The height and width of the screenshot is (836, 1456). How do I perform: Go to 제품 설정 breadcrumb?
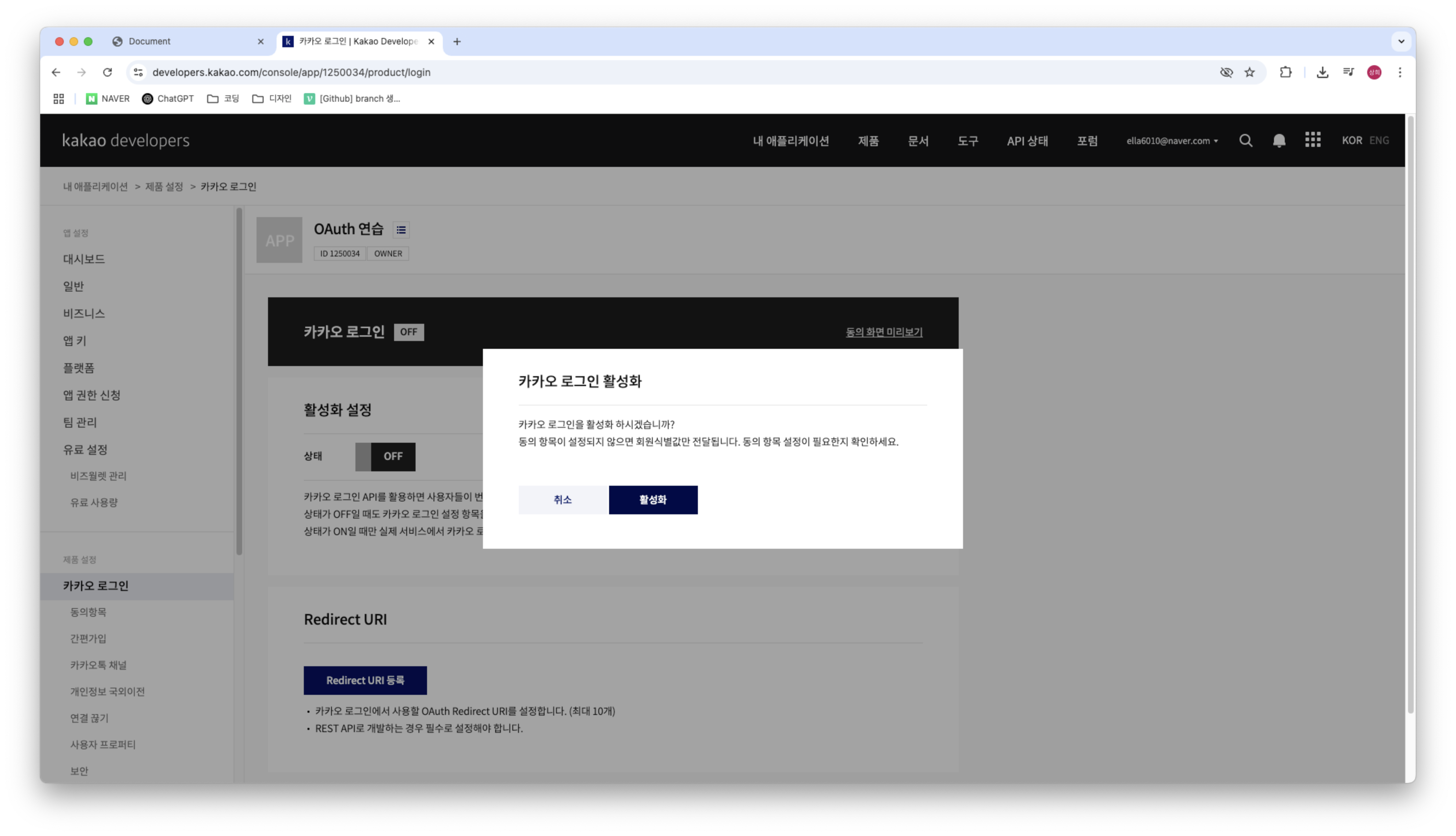(164, 187)
